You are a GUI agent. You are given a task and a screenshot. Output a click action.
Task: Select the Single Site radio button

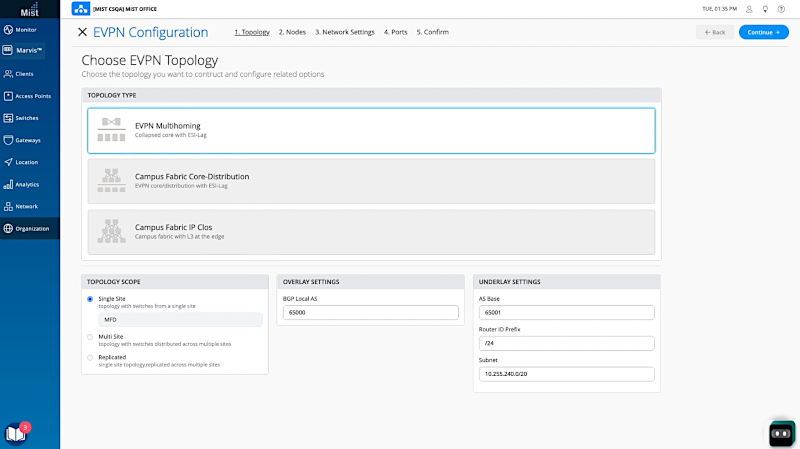click(91, 299)
